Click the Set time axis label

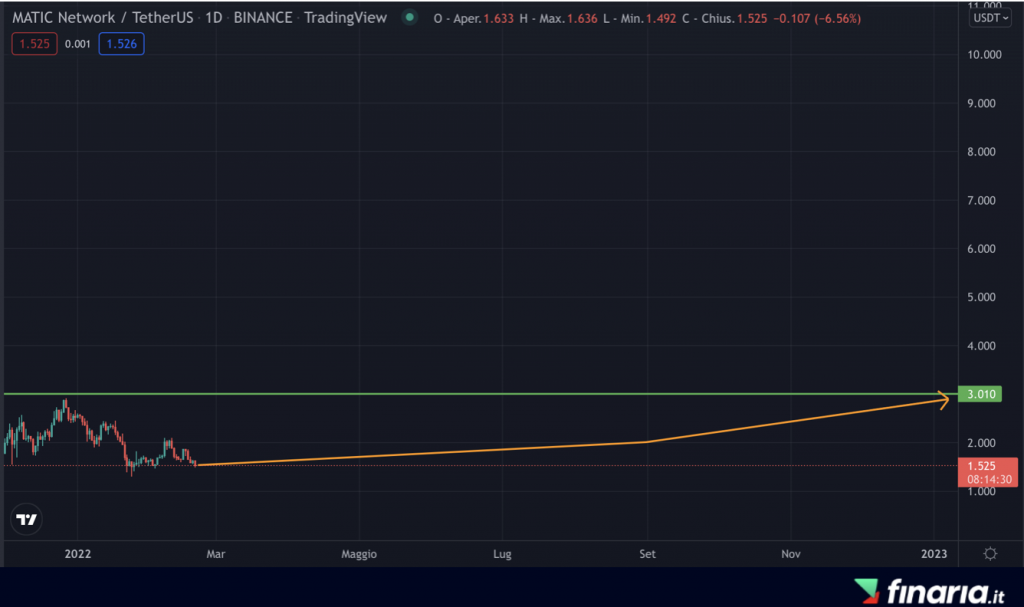click(x=647, y=553)
